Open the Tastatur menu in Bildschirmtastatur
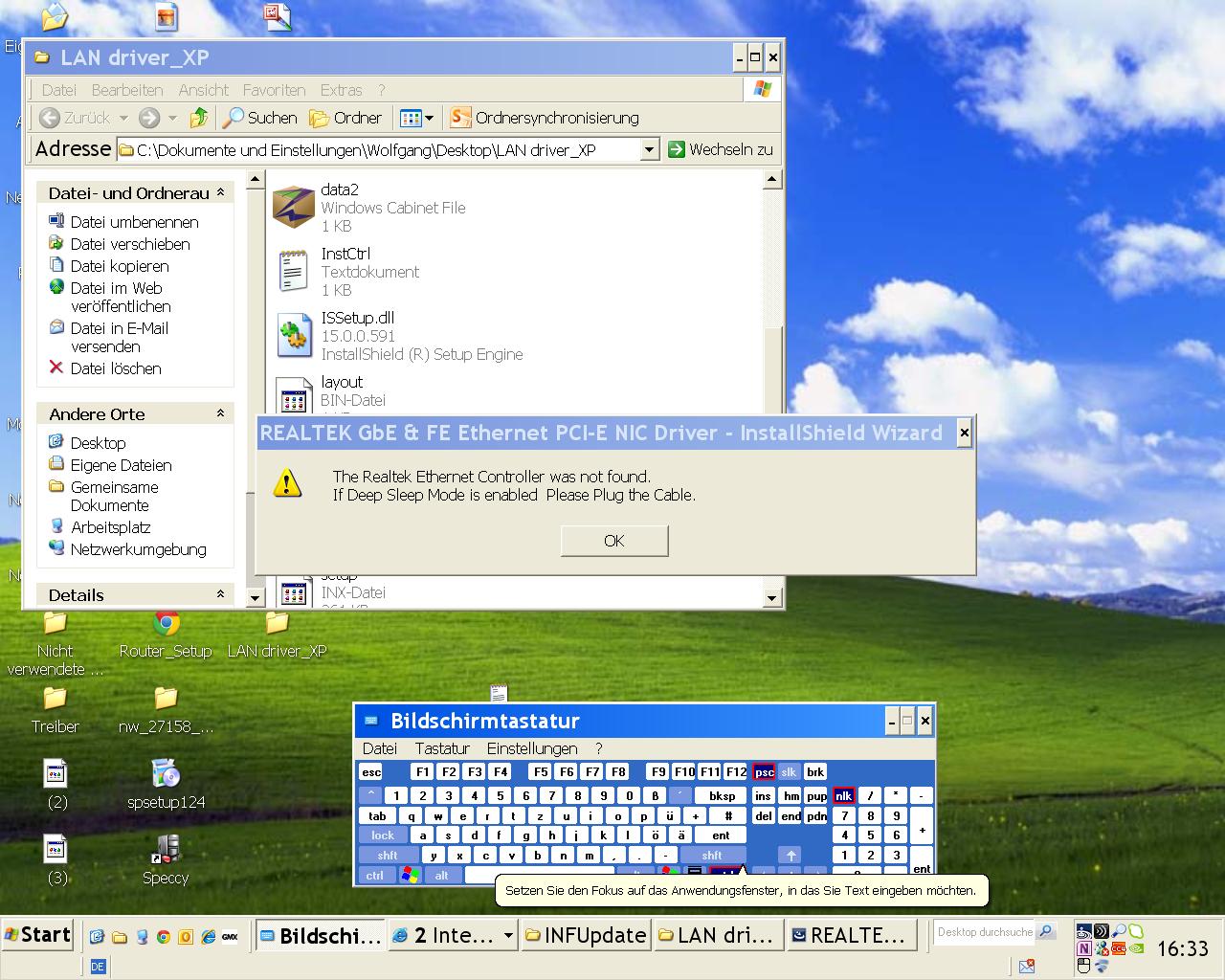Screen dimensions: 1225x980 point(442,748)
